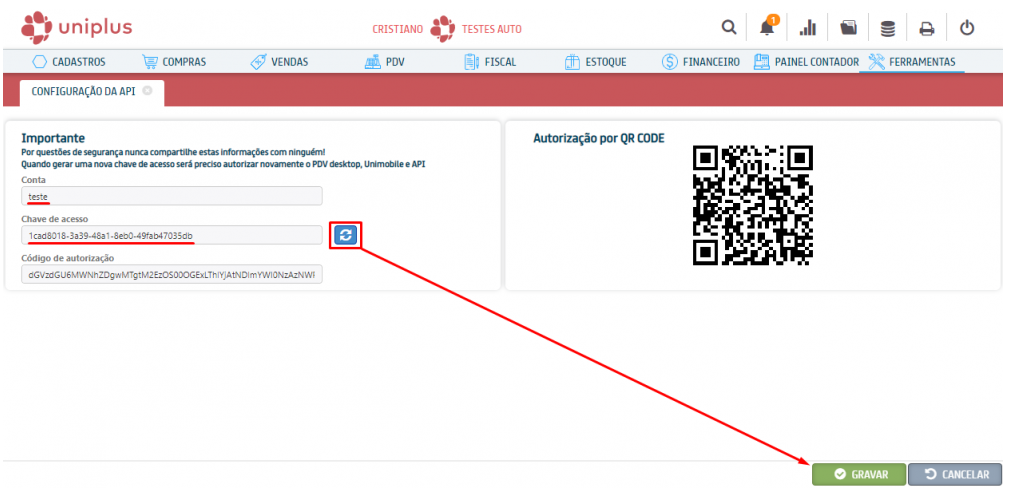Open the Cadastros menu

click(x=69, y=62)
